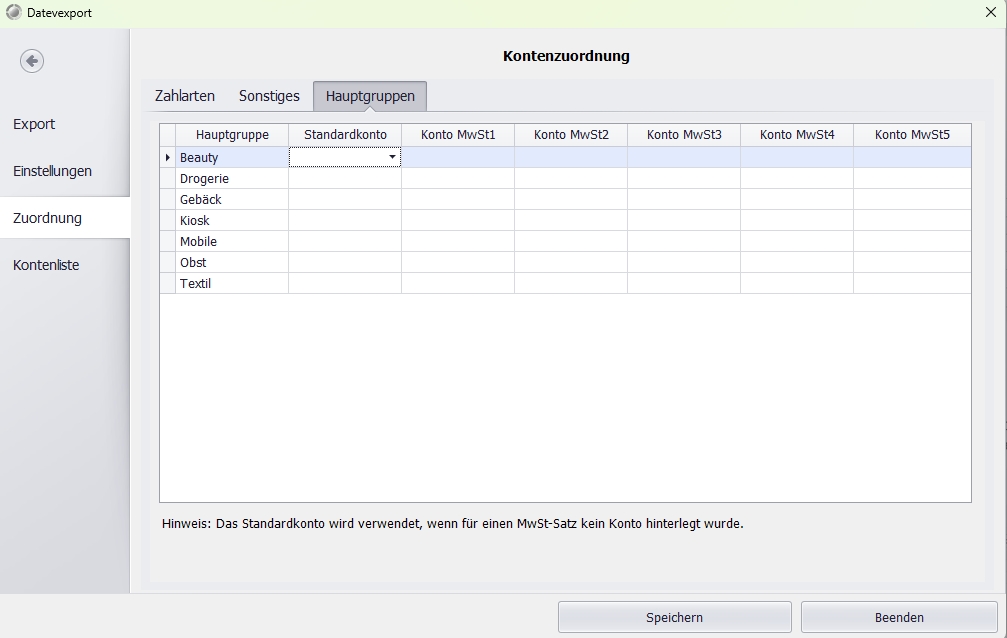The height and width of the screenshot is (638, 1007).
Task: Click the Konto MwSt2 column header
Action: (571, 135)
